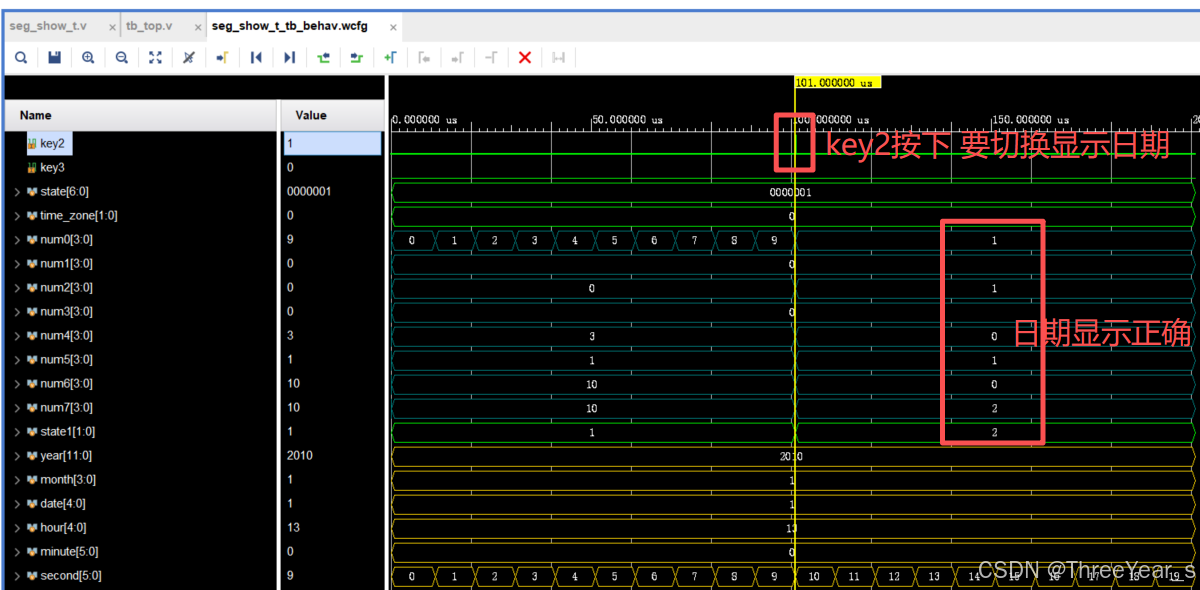Viewport: 1200px width, 590px height.
Task: Click the Name column header
Action: click(141, 115)
